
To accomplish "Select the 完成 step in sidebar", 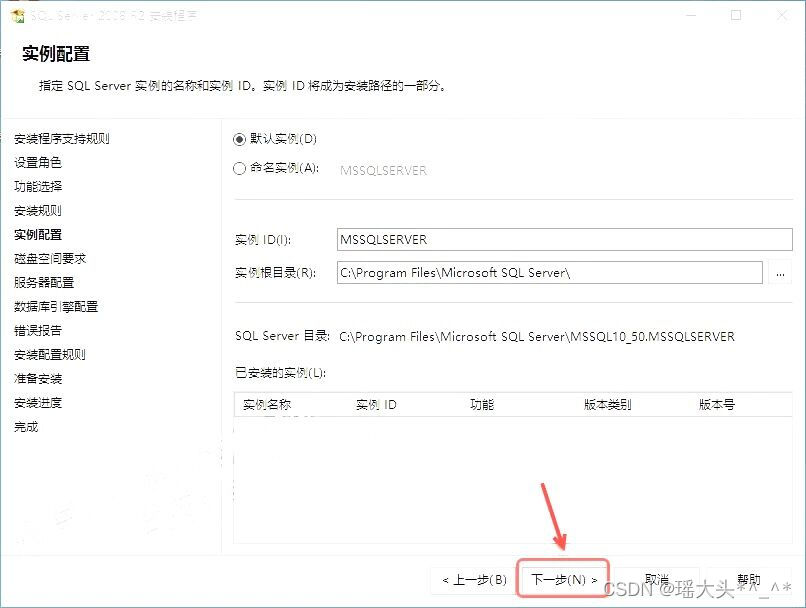I will 26,427.
